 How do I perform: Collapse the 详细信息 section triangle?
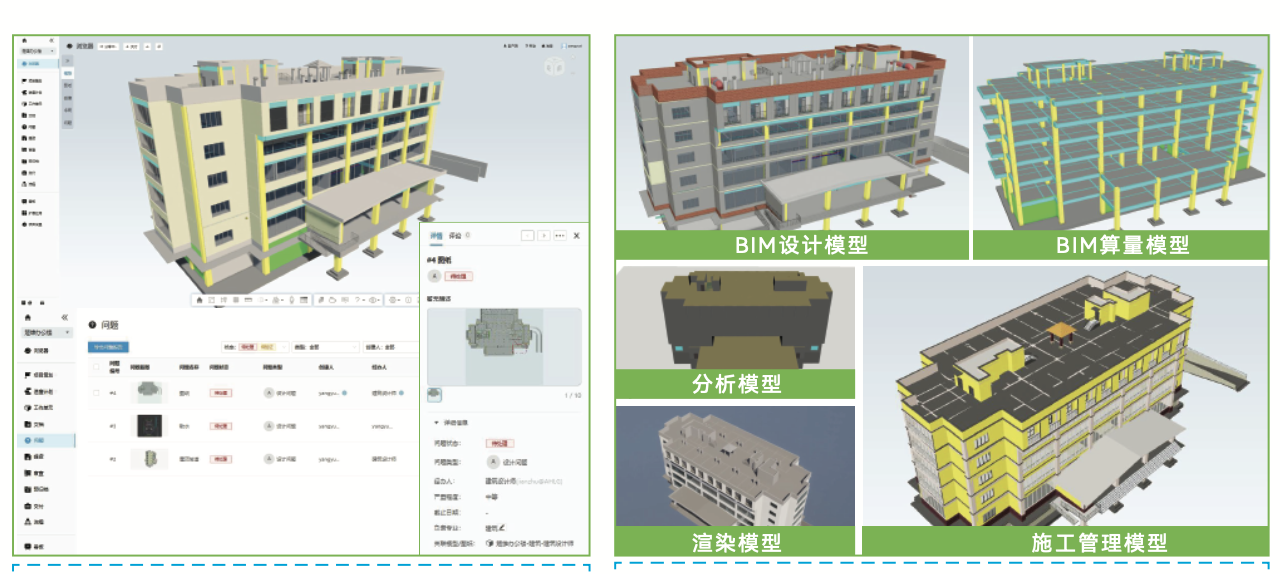coord(436,423)
